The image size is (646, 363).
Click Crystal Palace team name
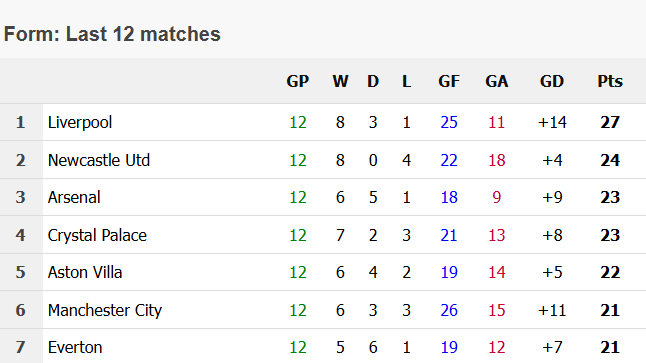pos(97,235)
